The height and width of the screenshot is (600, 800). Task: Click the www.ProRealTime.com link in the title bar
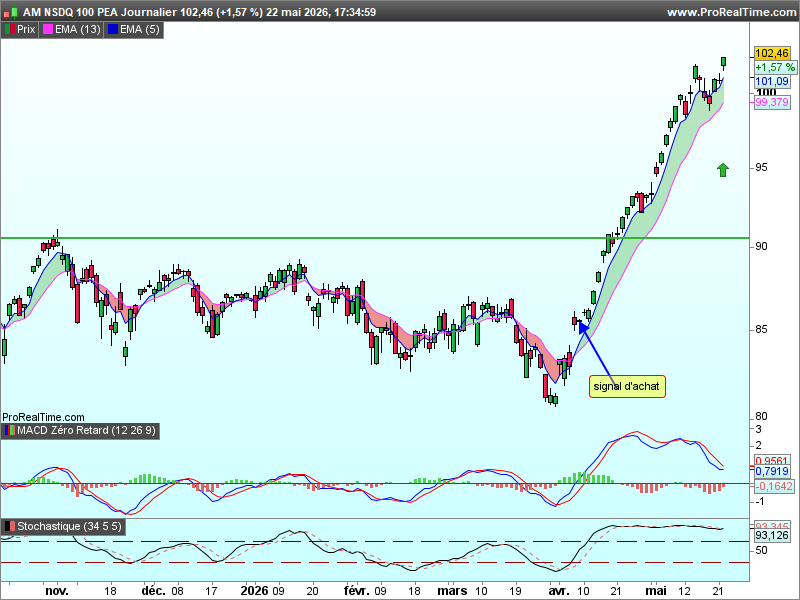point(731,12)
